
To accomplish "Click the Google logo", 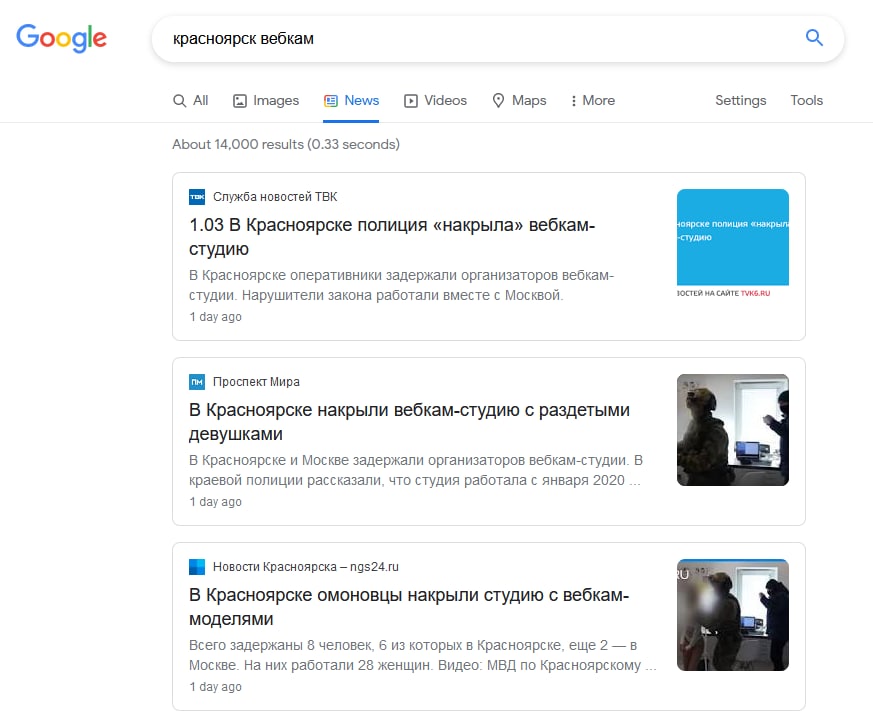I will [61, 38].
